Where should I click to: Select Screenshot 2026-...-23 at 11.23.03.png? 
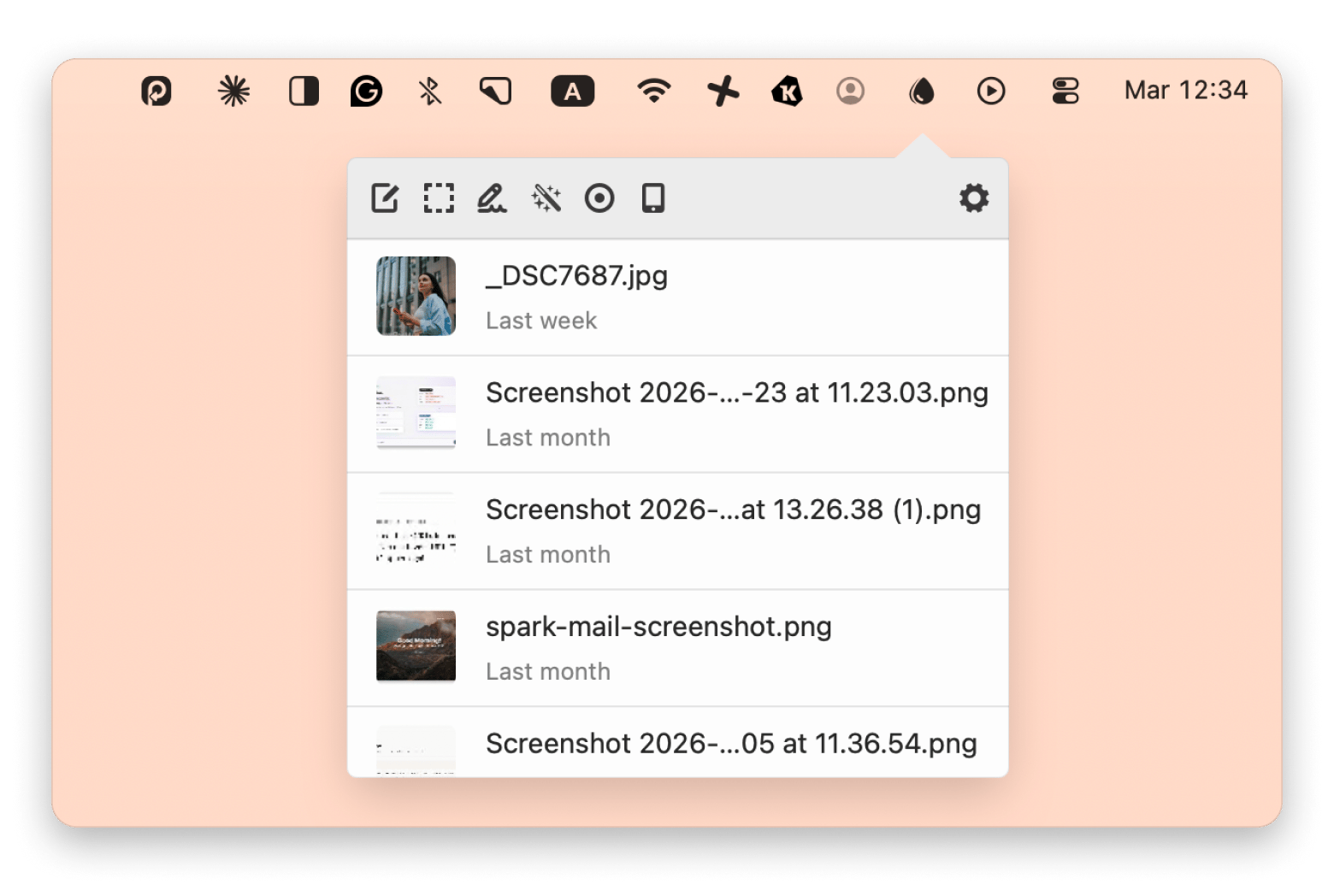pyautogui.click(x=737, y=392)
